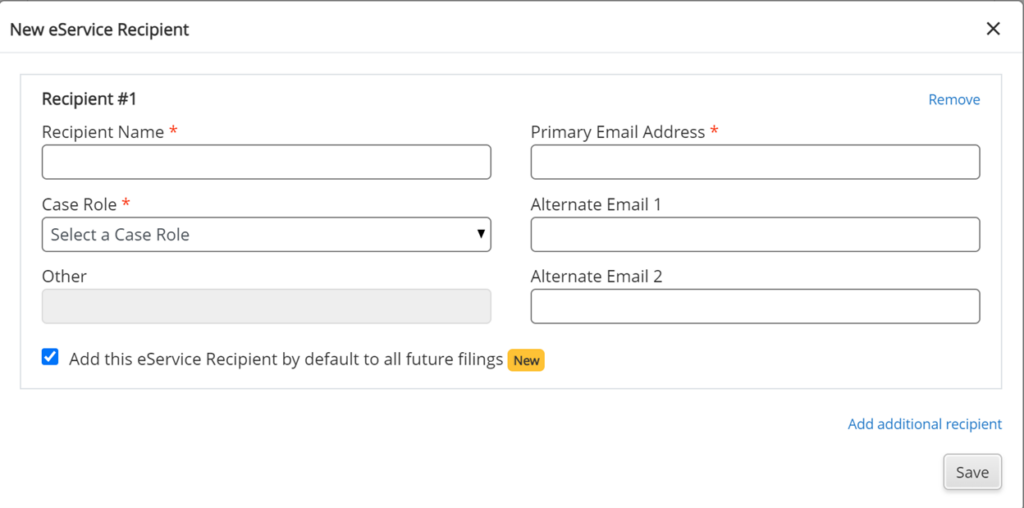Click into the Primary Email Address field

point(755,162)
